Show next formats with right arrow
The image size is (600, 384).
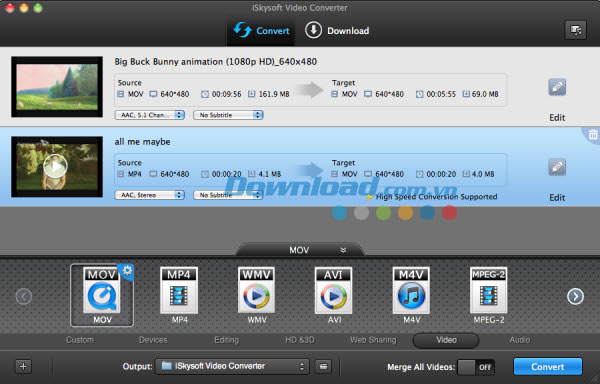[576, 296]
